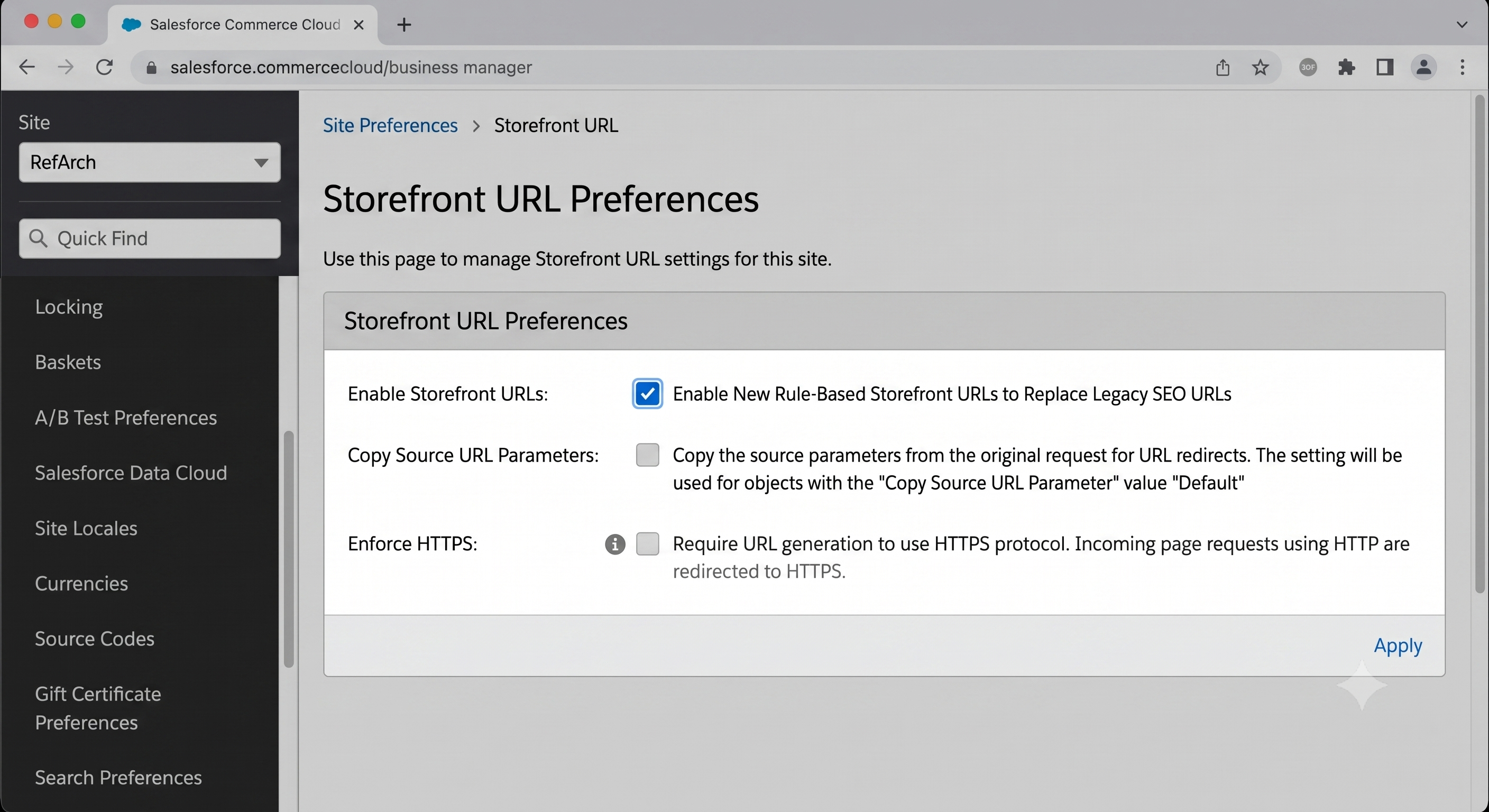Open Site Locales in the sidebar
The height and width of the screenshot is (812, 1489).
[x=86, y=528]
